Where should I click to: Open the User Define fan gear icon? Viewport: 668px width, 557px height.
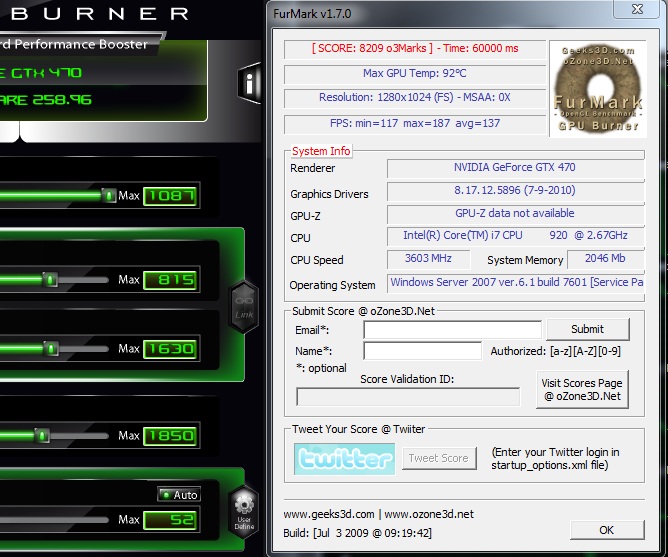244,511
